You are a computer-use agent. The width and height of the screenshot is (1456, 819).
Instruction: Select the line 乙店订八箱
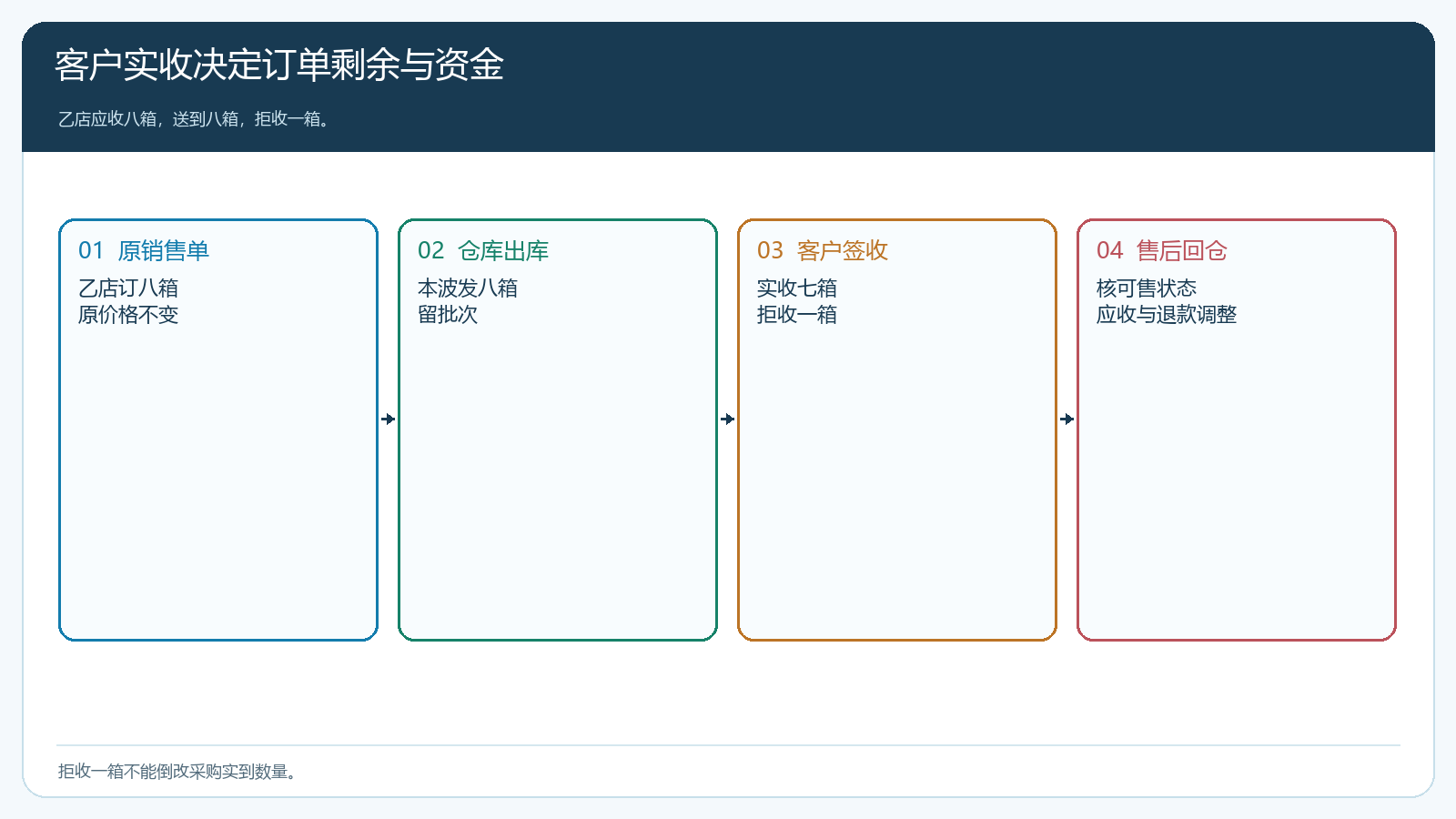[128, 288]
